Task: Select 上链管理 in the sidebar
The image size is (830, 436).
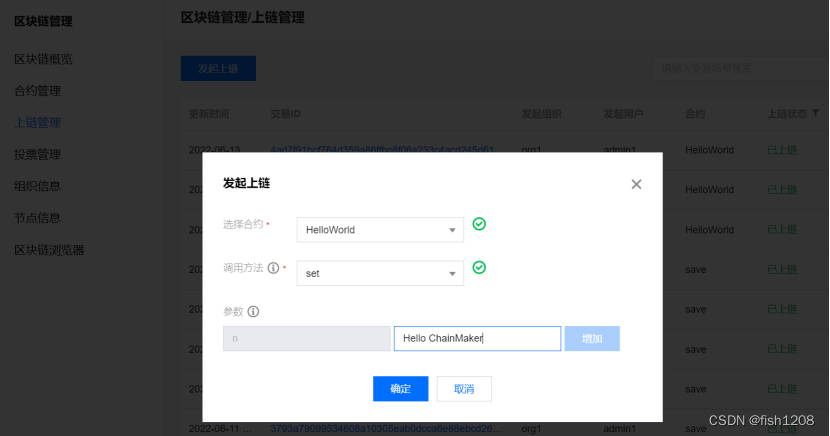Action: tap(37, 123)
